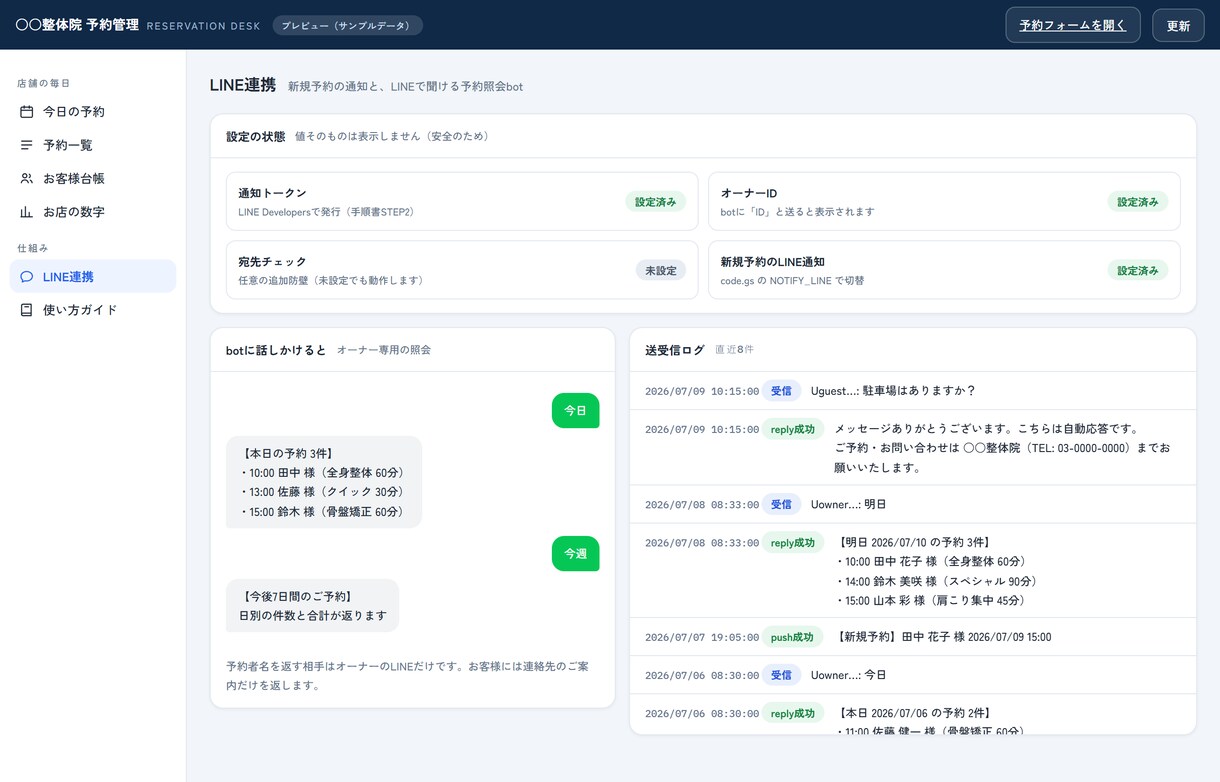Select the LINE連携 sidebar item
Screen dimensions: 1220x782
93,277
